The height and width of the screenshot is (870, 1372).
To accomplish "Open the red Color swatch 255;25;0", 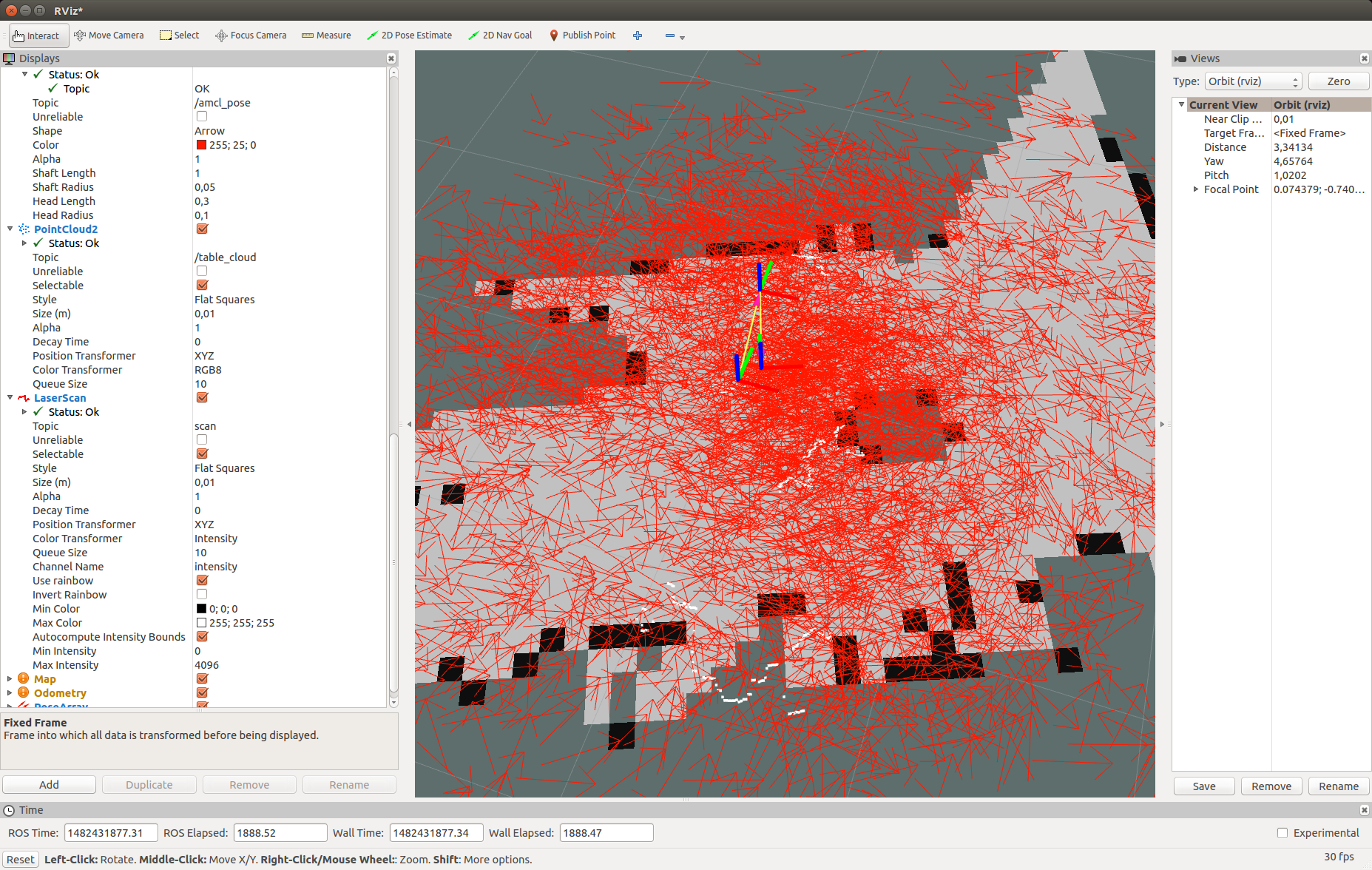I will (x=201, y=145).
